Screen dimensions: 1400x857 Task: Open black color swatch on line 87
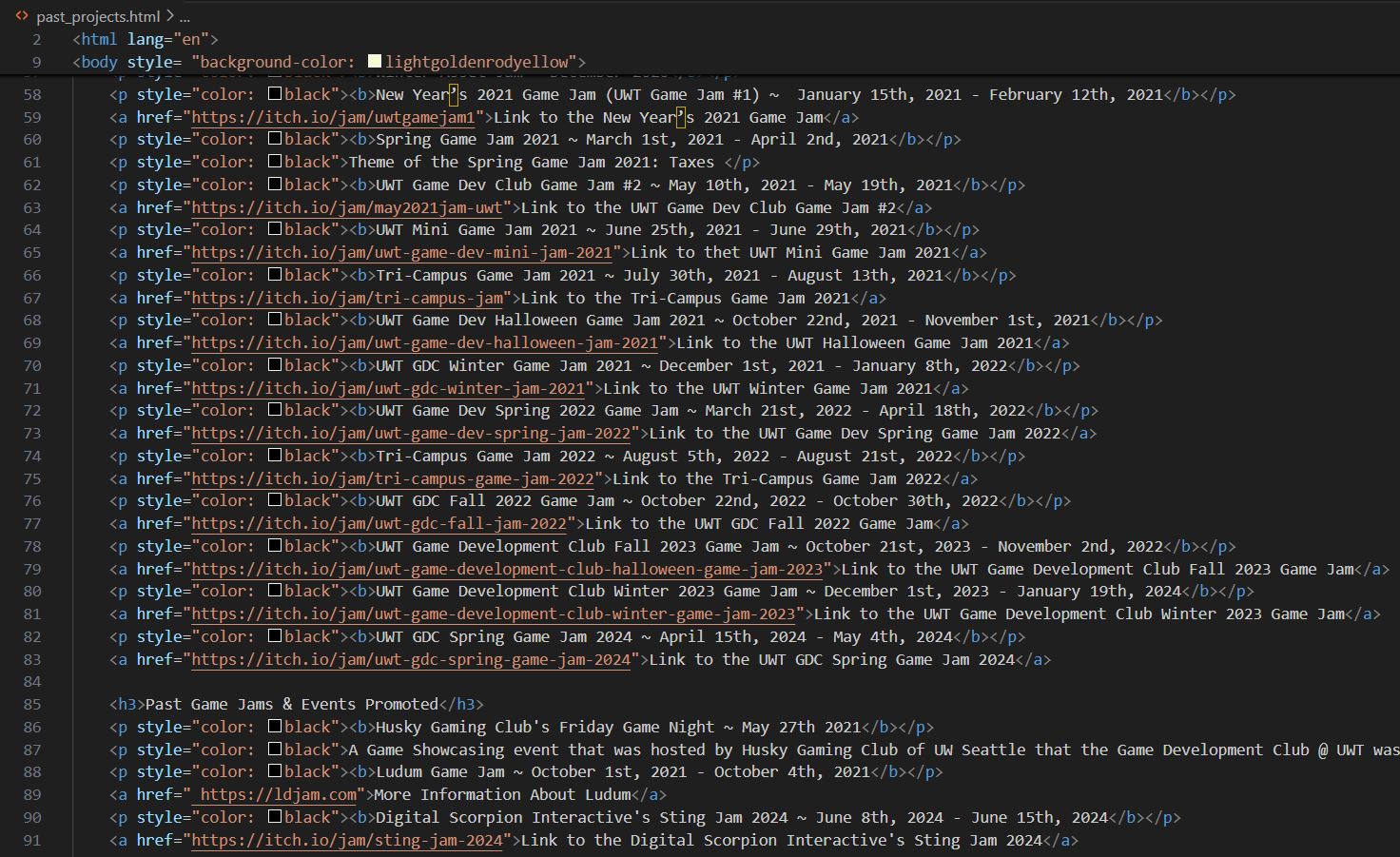274,750
